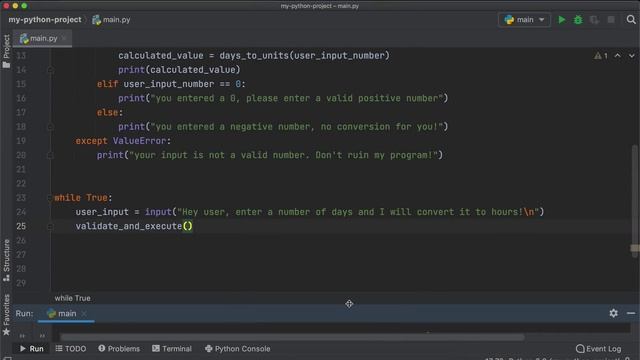The image size is (640, 360).
Task: Click 'user_input' variable on line 24
Action: (x=102, y=212)
